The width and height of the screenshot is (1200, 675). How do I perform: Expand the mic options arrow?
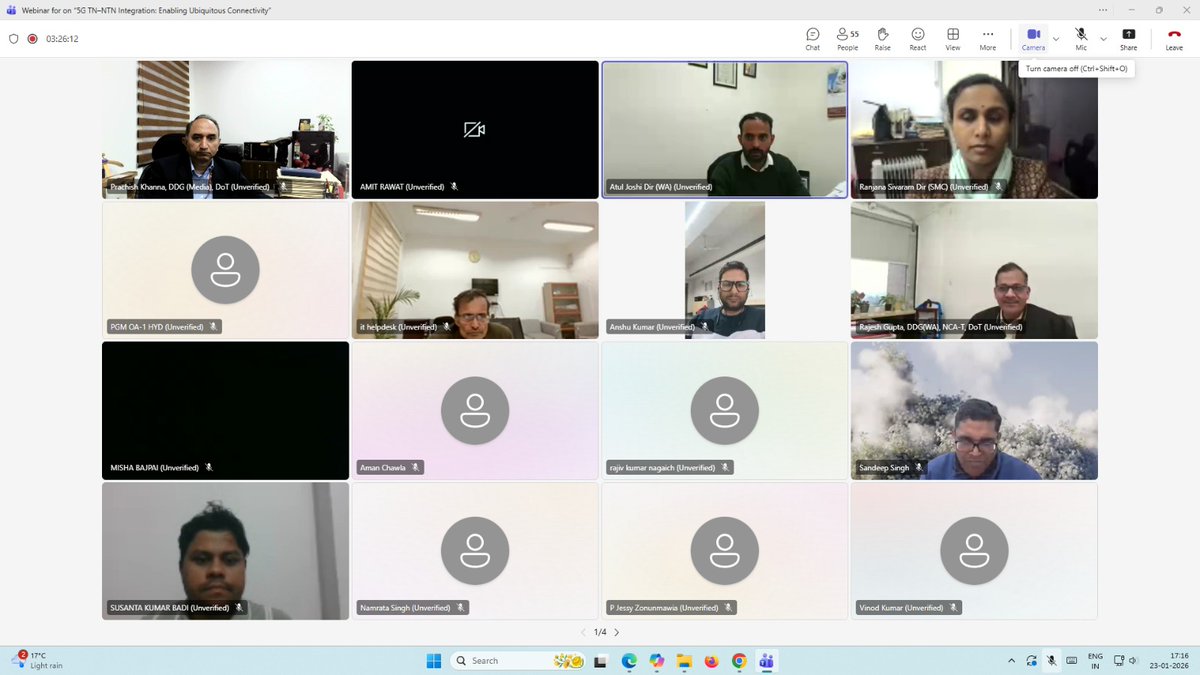(1103, 39)
